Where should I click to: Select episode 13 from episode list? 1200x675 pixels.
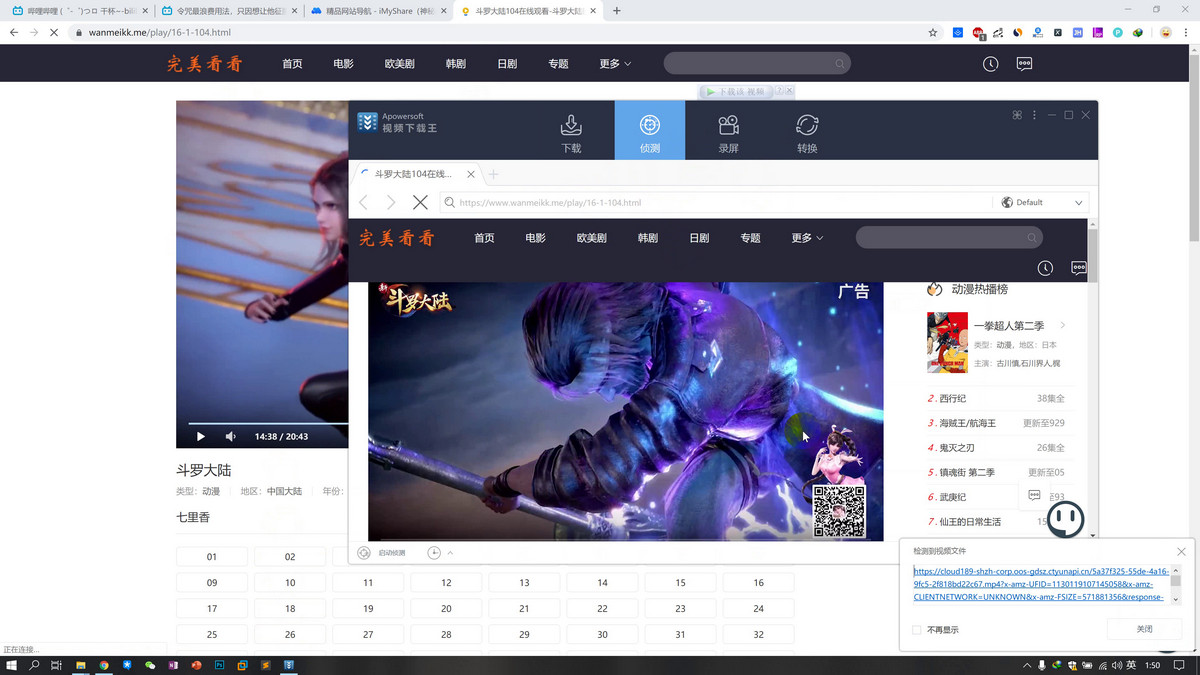(x=524, y=582)
